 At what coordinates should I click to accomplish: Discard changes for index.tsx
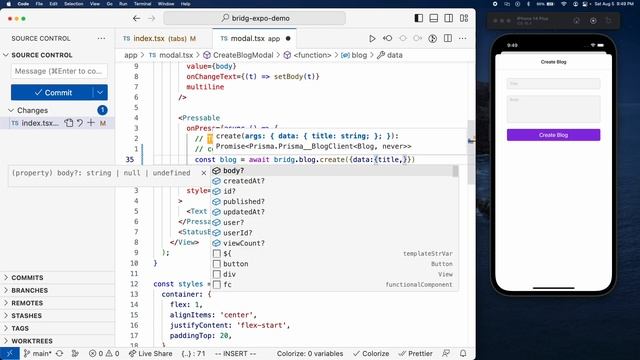point(80,123)
